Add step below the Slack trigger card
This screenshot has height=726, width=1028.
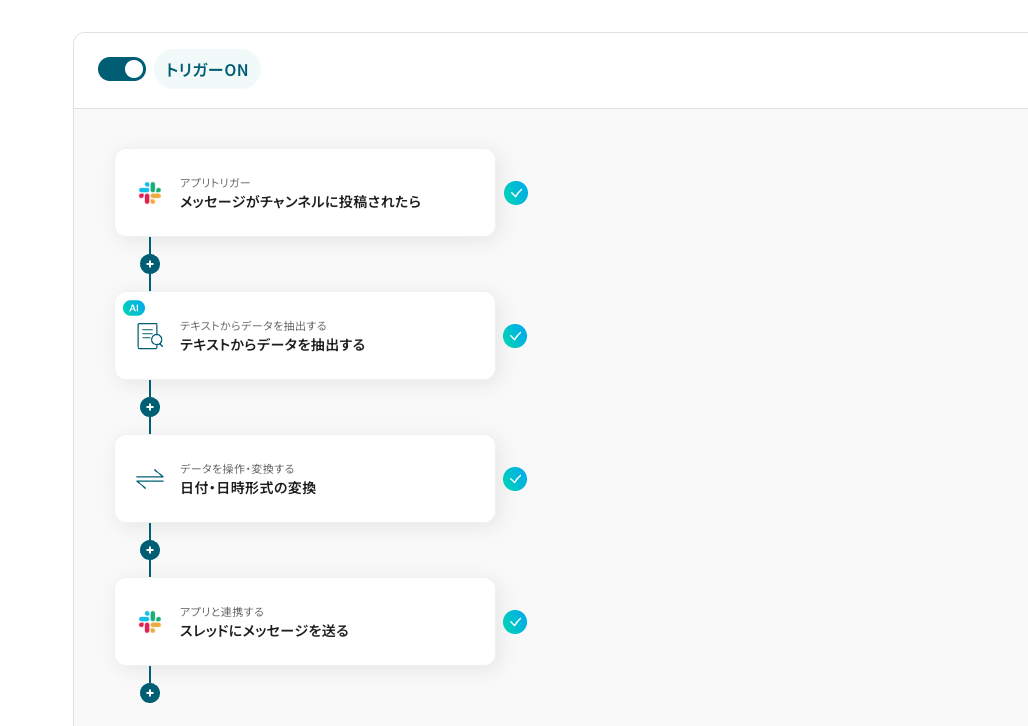pos(150,264)
